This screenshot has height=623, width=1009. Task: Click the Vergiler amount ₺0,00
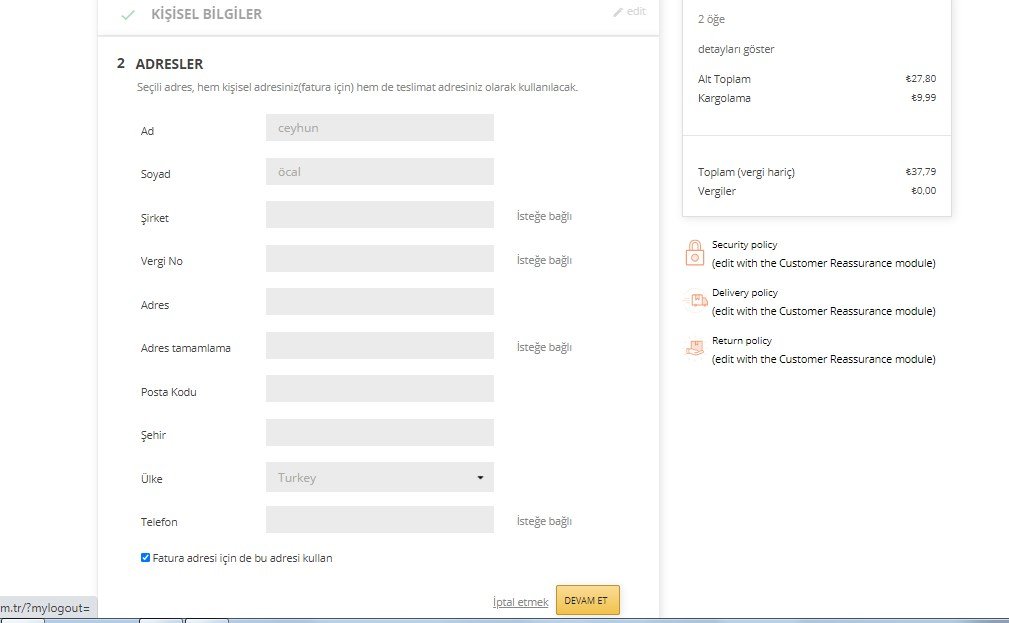tap(923, 191)
